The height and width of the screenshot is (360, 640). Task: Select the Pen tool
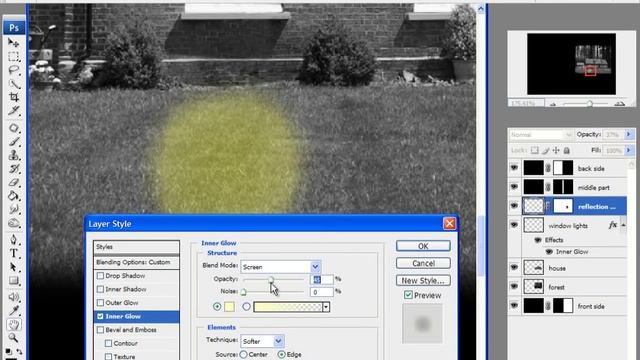pyautogui.click(x=13, y=240)
